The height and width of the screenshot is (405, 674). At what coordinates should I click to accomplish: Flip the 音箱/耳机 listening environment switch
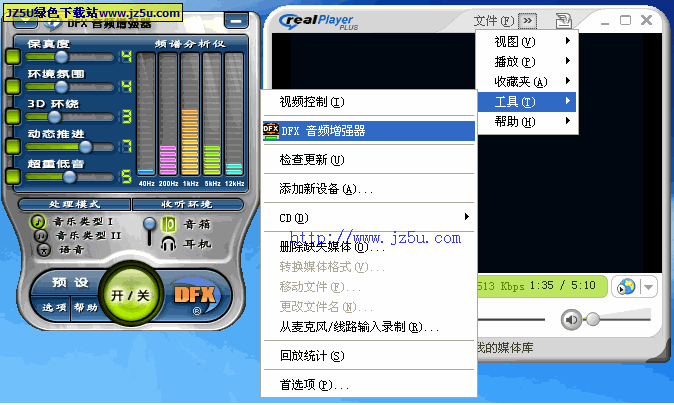pyautogui.click(x=149, y=231)
